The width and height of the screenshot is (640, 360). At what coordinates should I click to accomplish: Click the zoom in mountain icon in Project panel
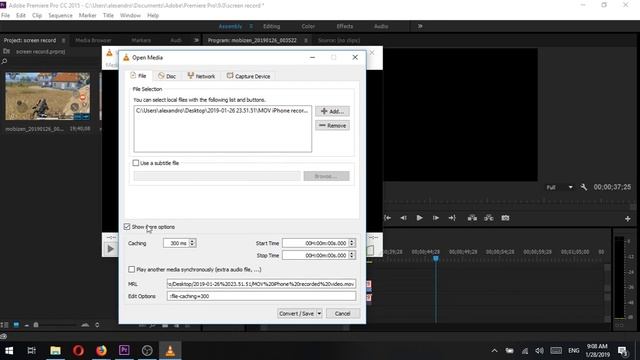click(x=85, y=325)
